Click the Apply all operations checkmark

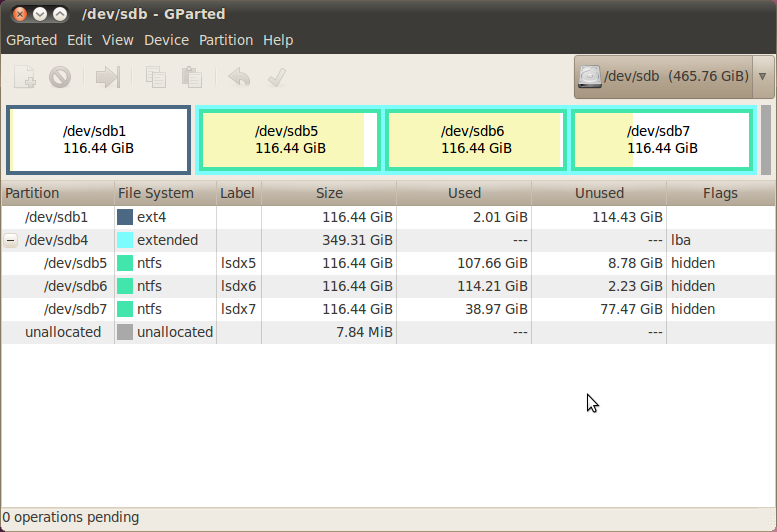277,77
